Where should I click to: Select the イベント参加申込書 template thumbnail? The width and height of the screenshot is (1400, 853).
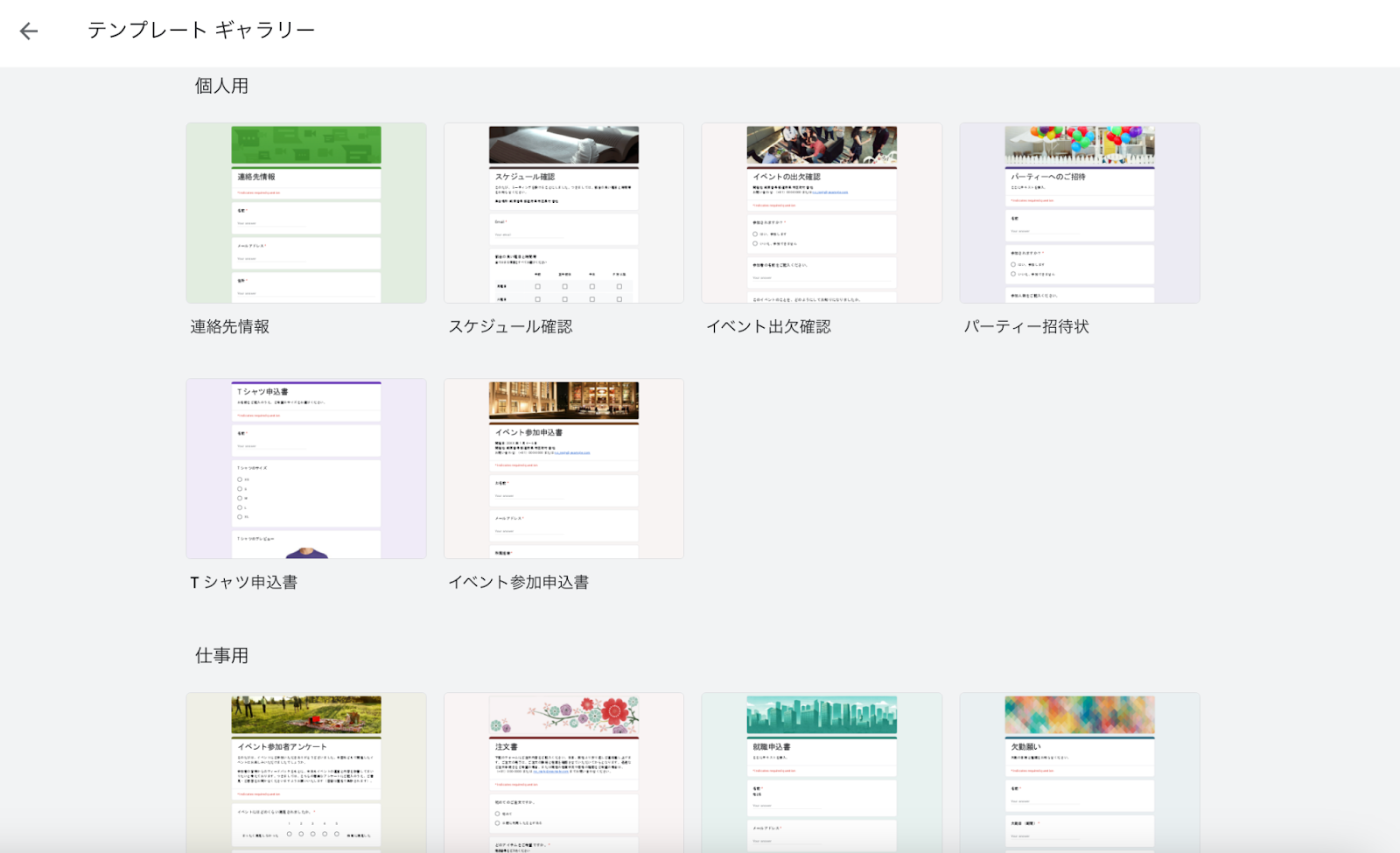click(563, 469)
